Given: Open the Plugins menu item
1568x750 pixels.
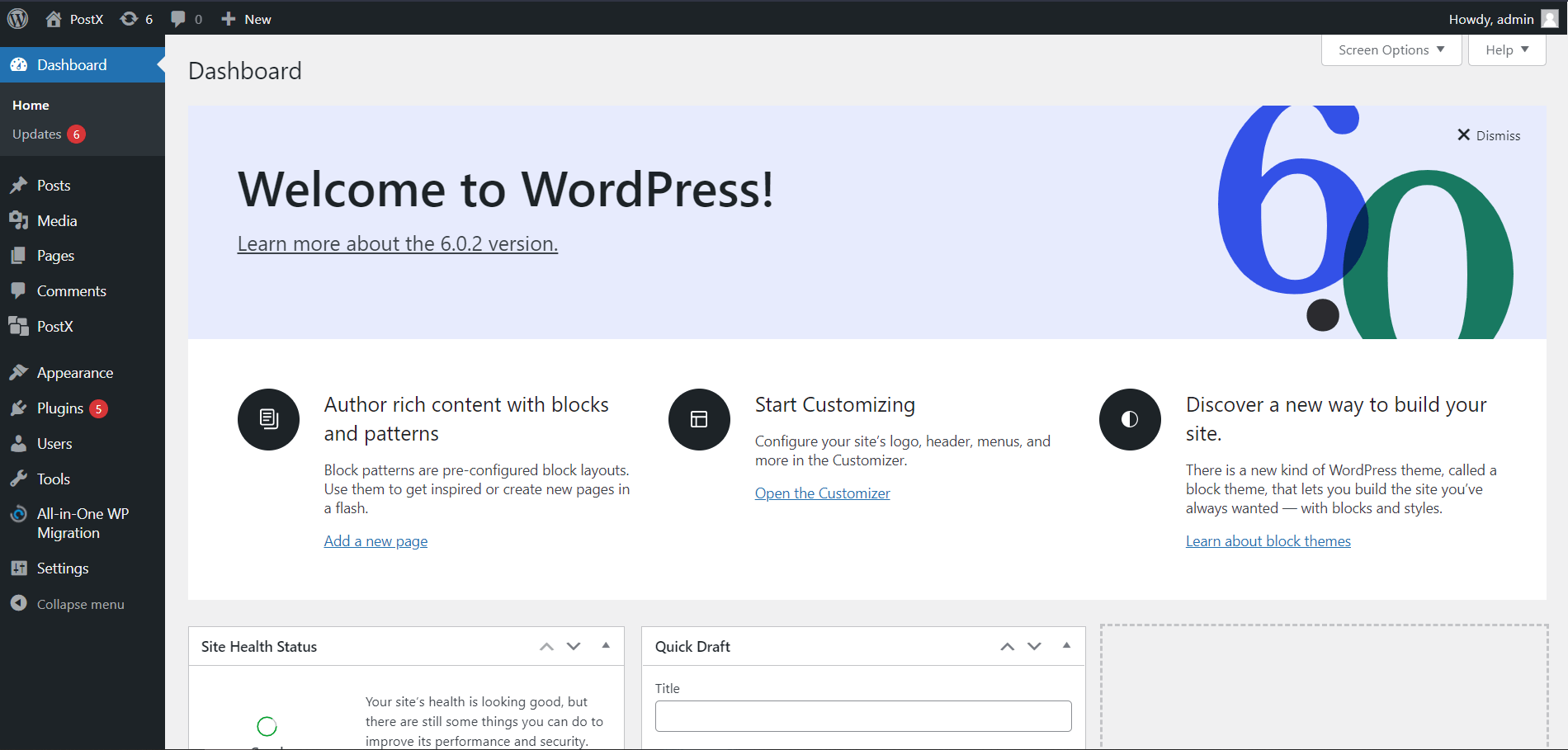Looking at the screenshot, I should (60, 408).
